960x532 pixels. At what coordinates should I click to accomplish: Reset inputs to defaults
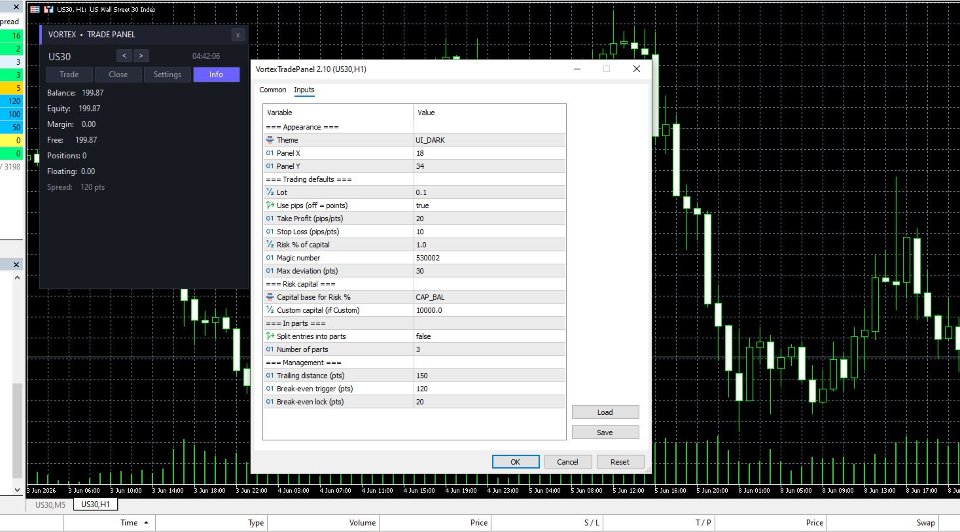(620, 462)
